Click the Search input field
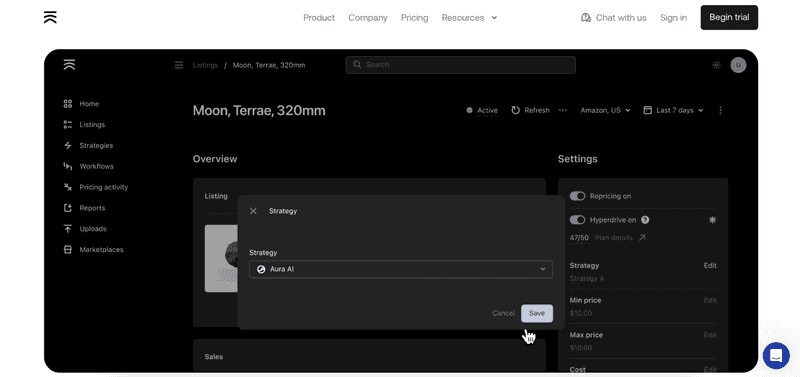 [x=460, y=65]
